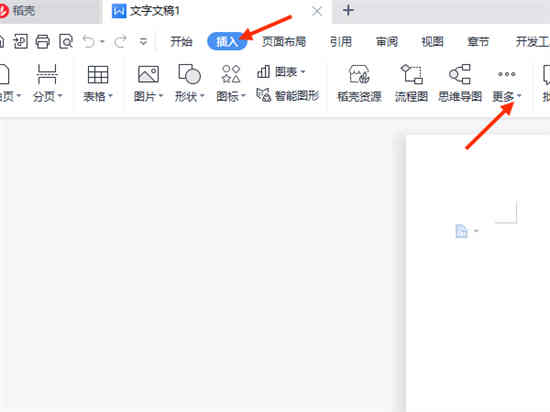The width and height of the screenshot is (550, 412).
Task: Click the 分页 page break icon
Action: [47, 74]
